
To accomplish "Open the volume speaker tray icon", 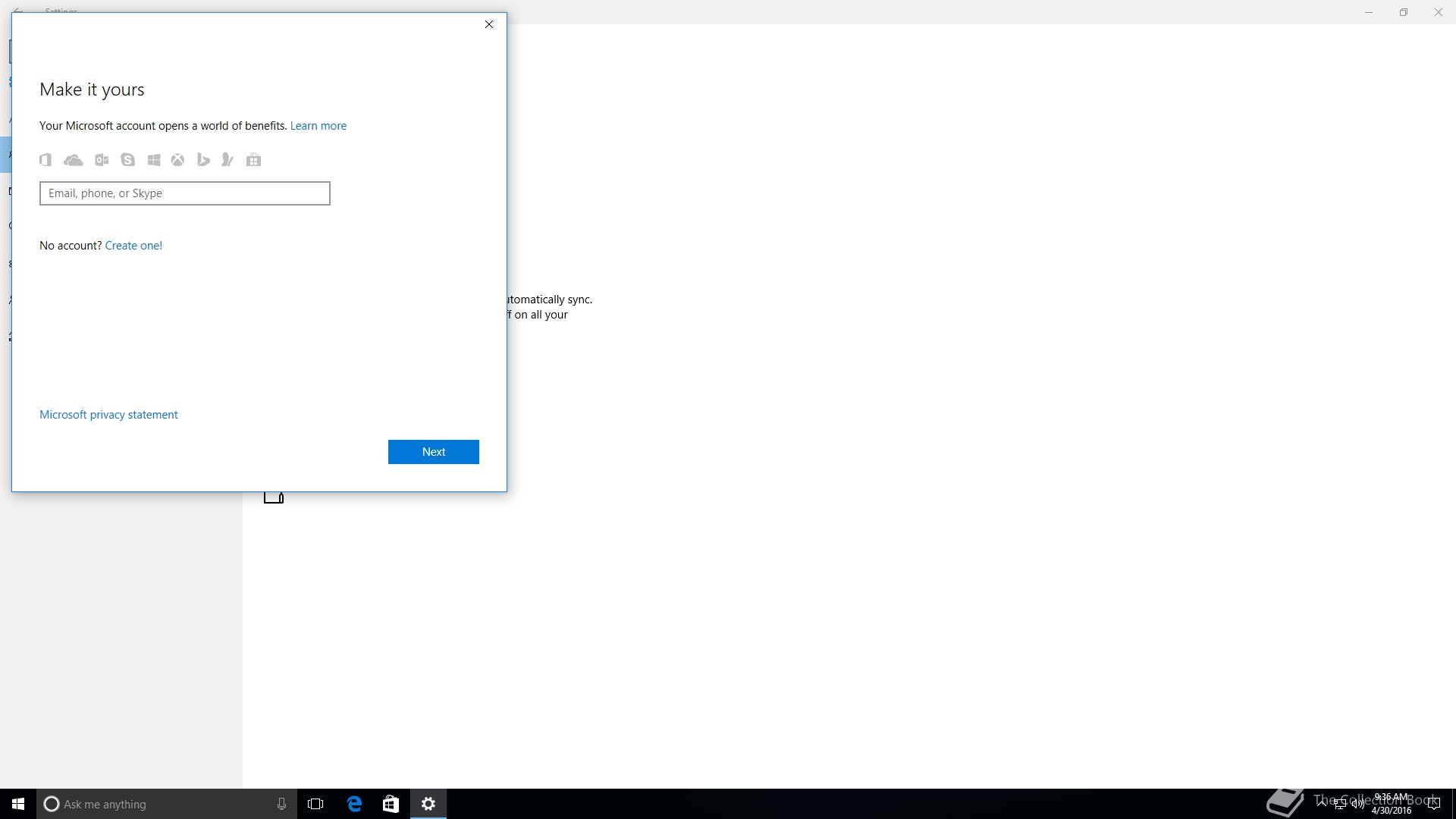I will pos(1357,805).
